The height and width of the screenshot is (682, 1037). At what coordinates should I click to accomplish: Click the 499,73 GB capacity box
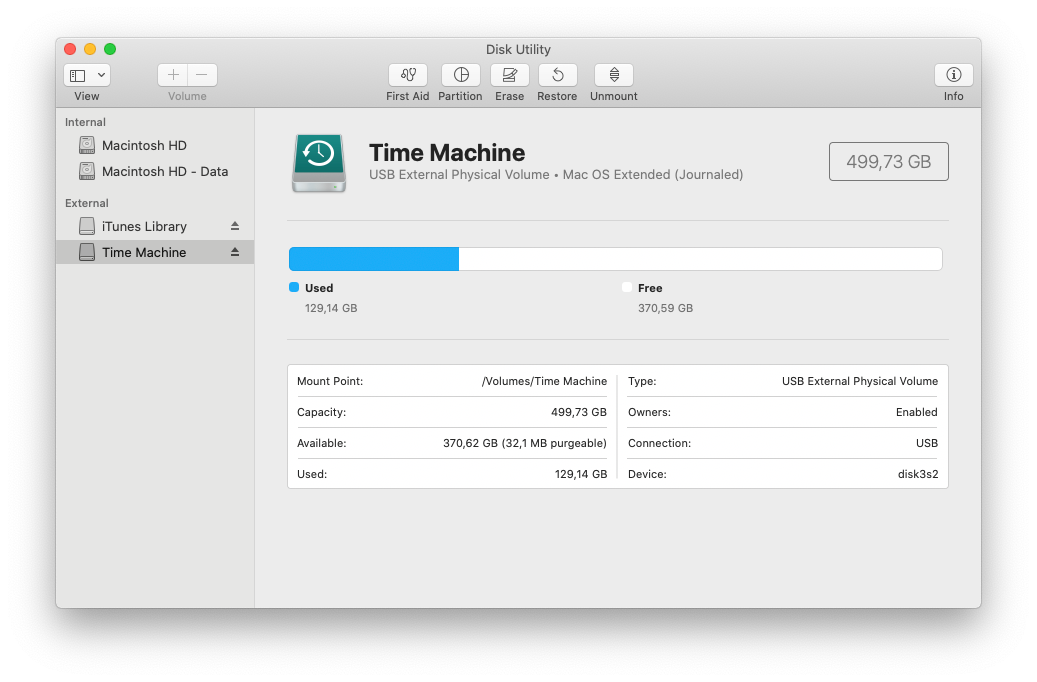click(888, 161)
